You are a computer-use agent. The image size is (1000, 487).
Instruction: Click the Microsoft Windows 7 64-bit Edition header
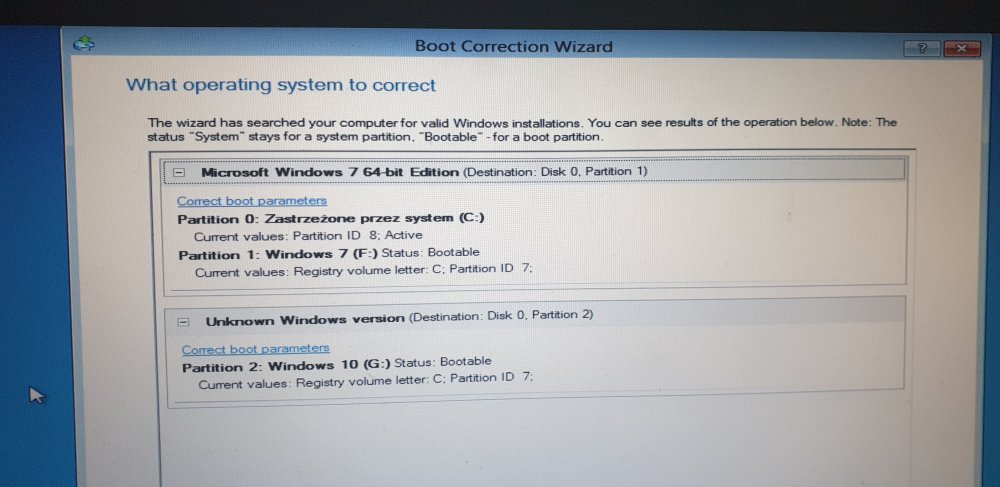[x=330, y=172]
